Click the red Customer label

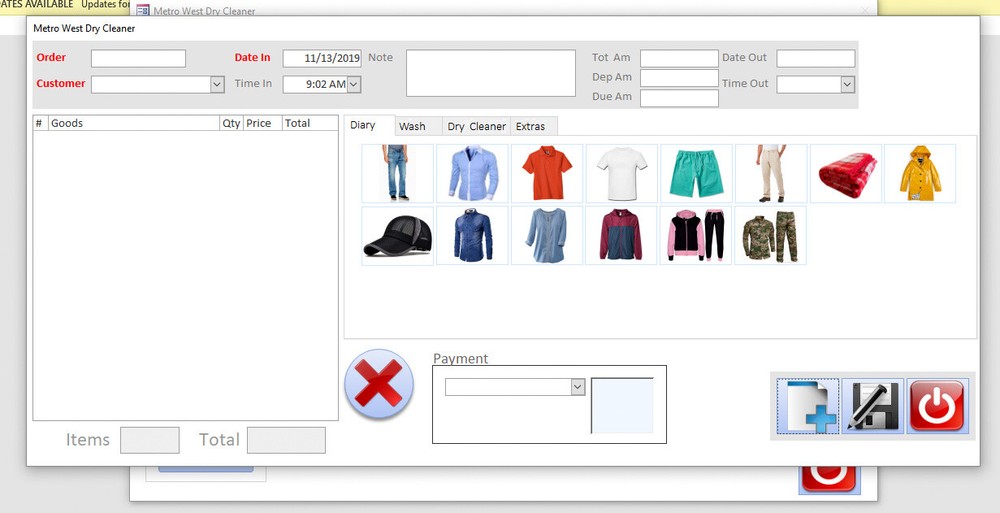pyautogui.click(x=61, y=84)
